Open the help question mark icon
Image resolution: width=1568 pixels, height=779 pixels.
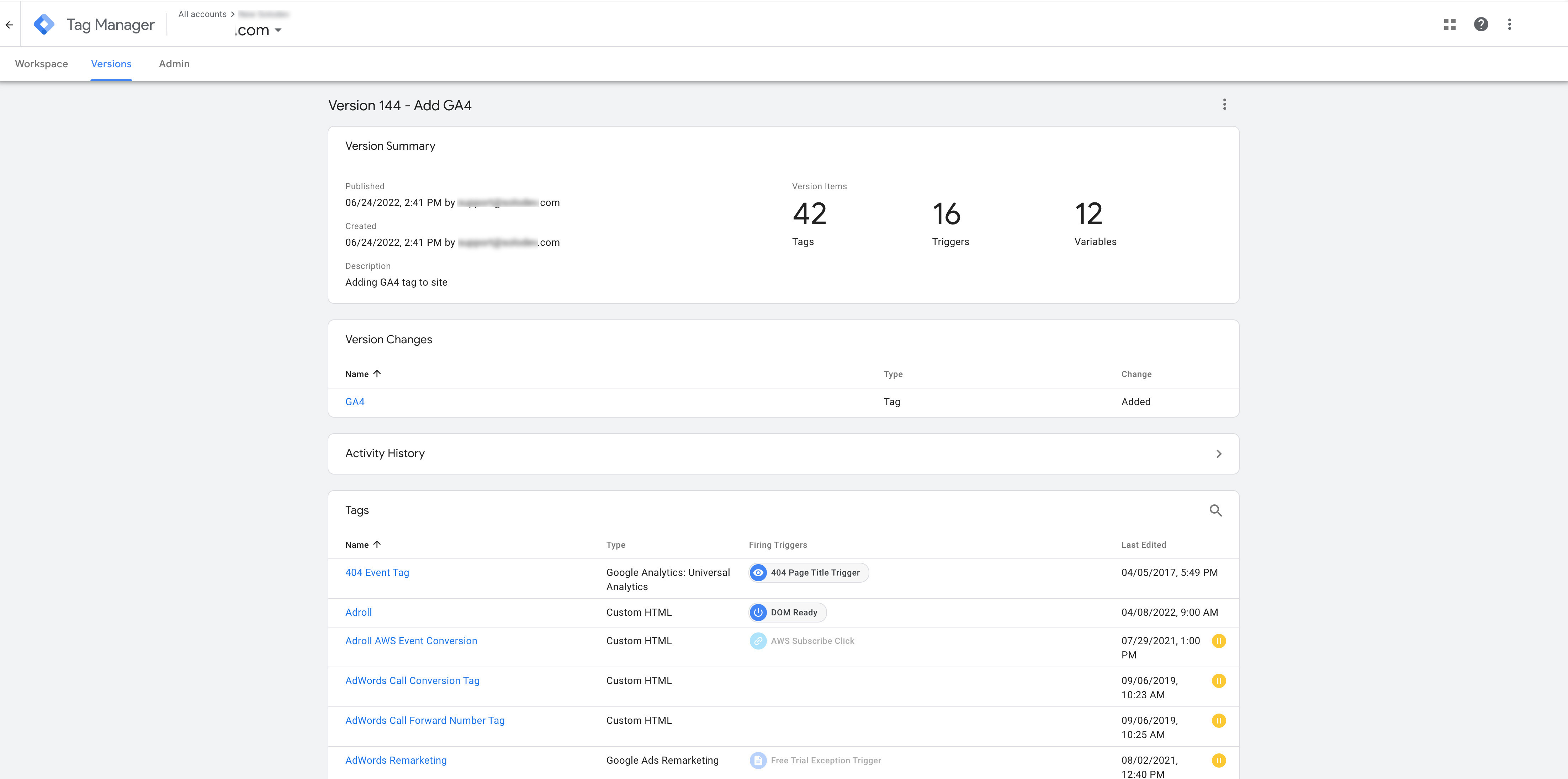[x=1481, y=24]
